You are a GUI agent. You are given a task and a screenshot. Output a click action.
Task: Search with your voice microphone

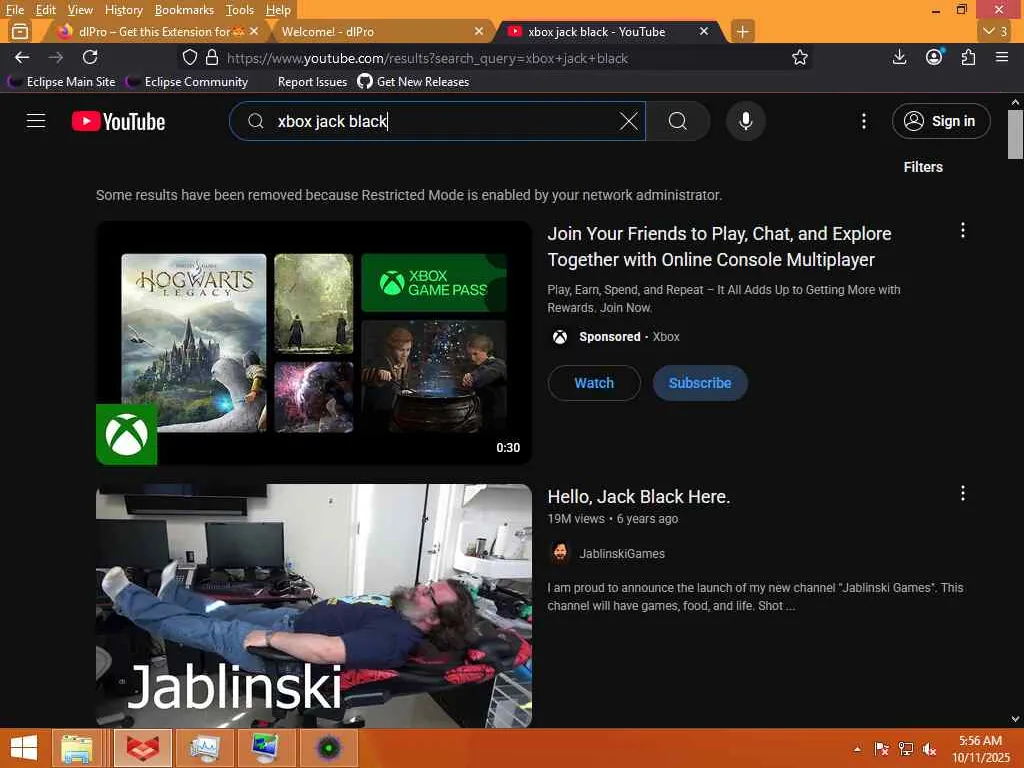coord(746,121)
